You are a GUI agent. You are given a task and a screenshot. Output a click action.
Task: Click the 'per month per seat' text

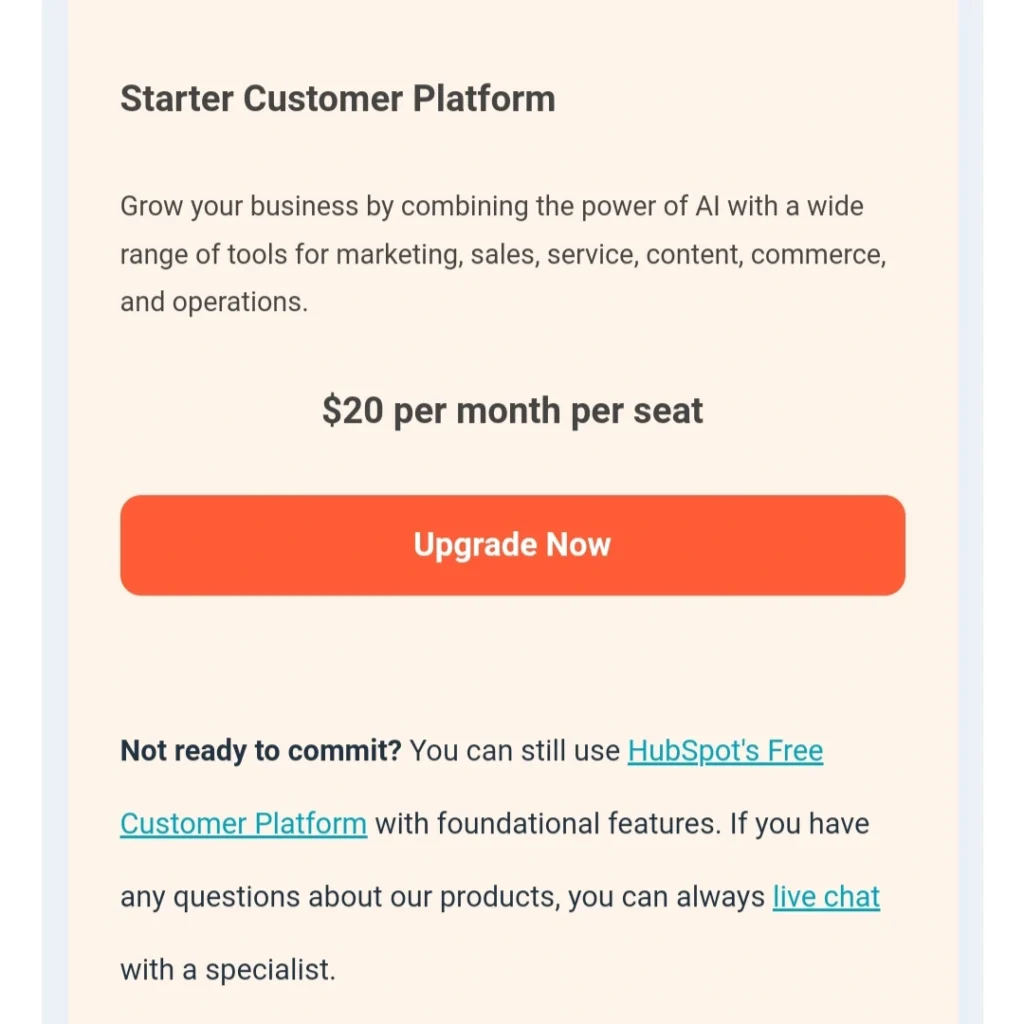548,412
